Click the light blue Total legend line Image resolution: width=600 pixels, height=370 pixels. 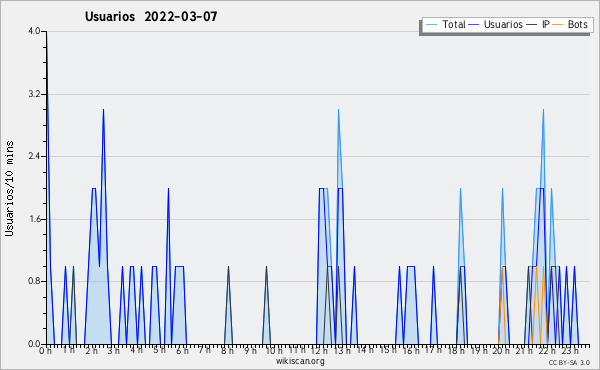431,25
